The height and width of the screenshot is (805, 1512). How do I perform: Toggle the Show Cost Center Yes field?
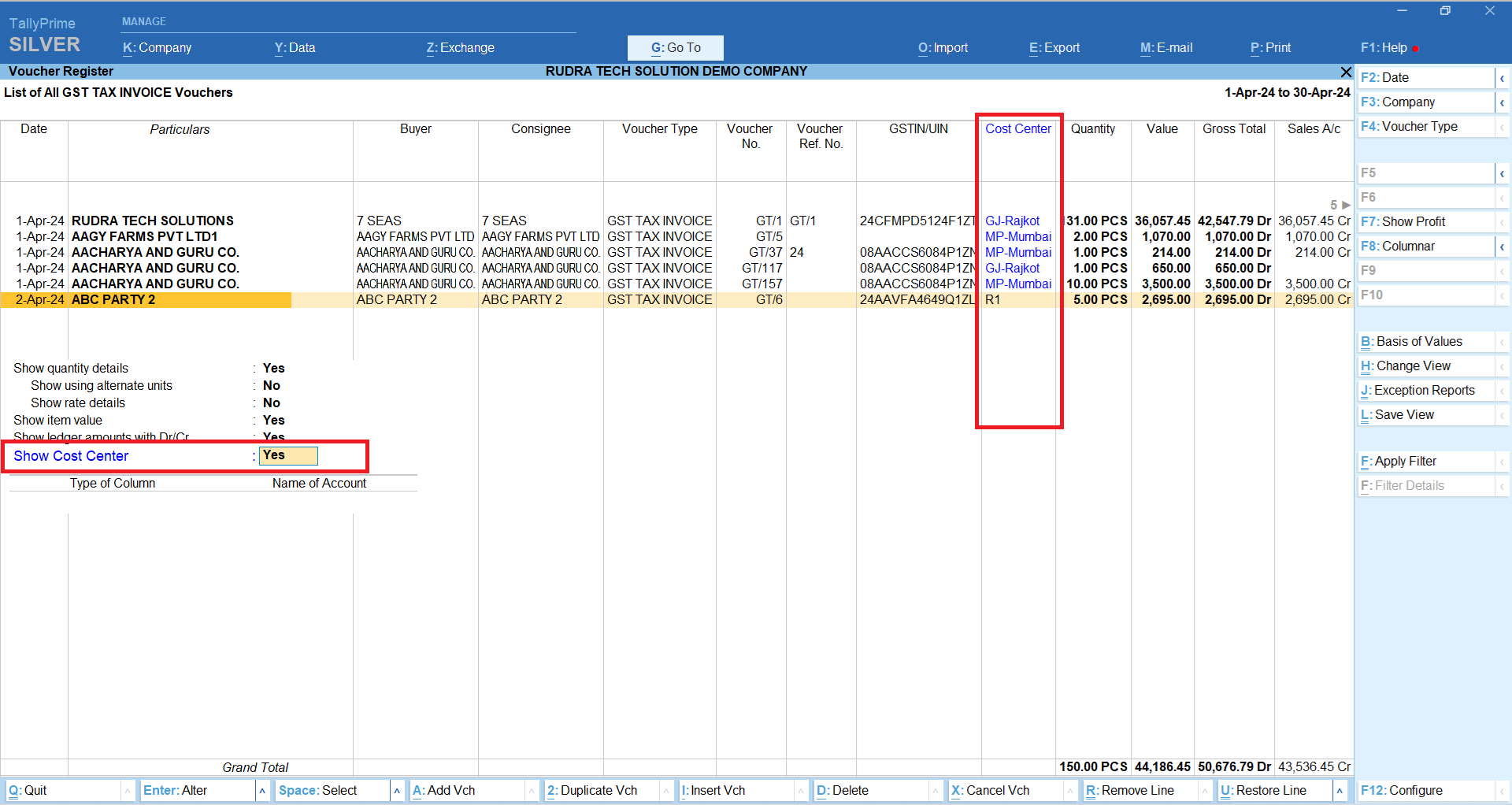(x=288, y=455)
